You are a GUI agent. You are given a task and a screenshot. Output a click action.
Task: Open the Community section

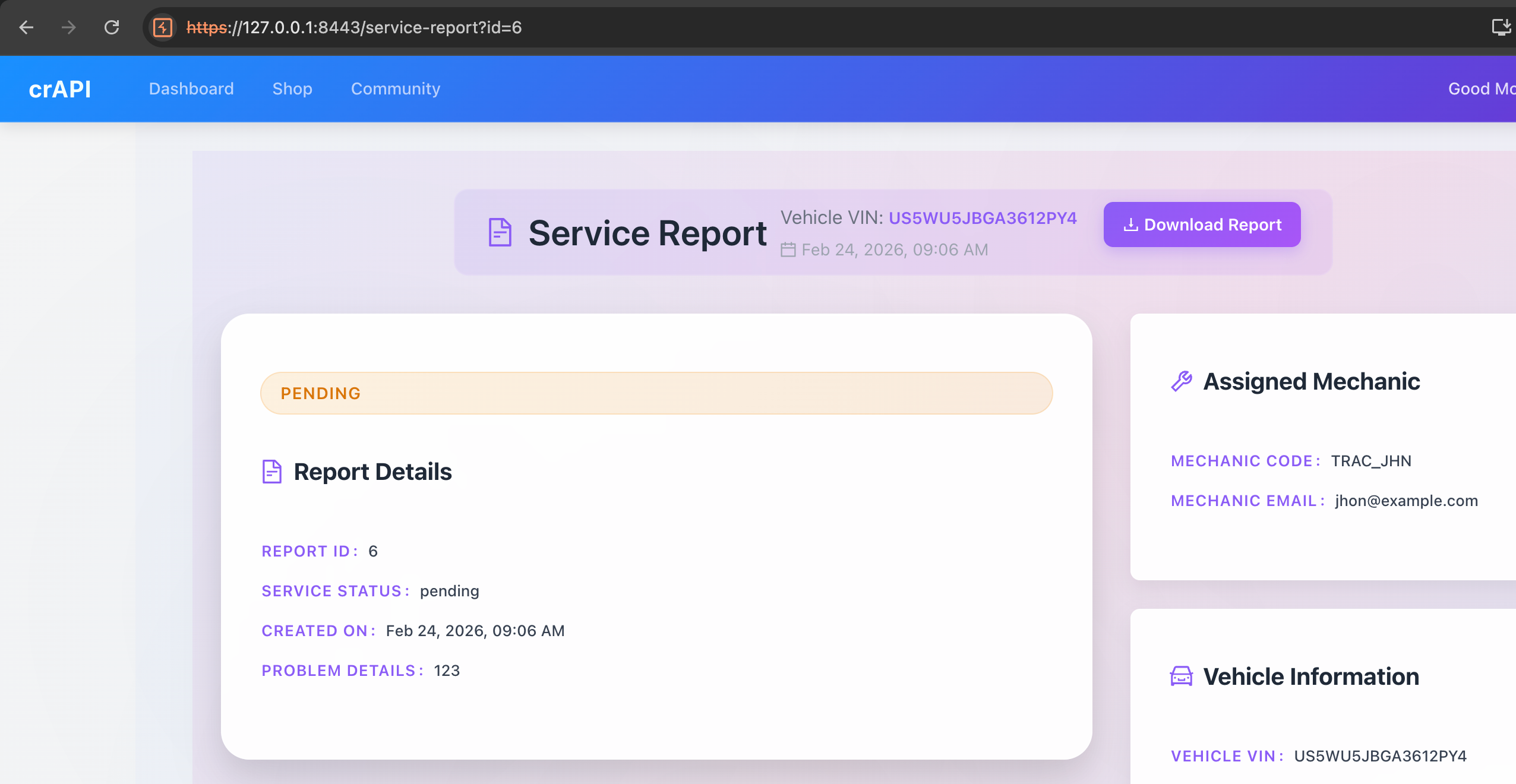(x=396, y=89)
